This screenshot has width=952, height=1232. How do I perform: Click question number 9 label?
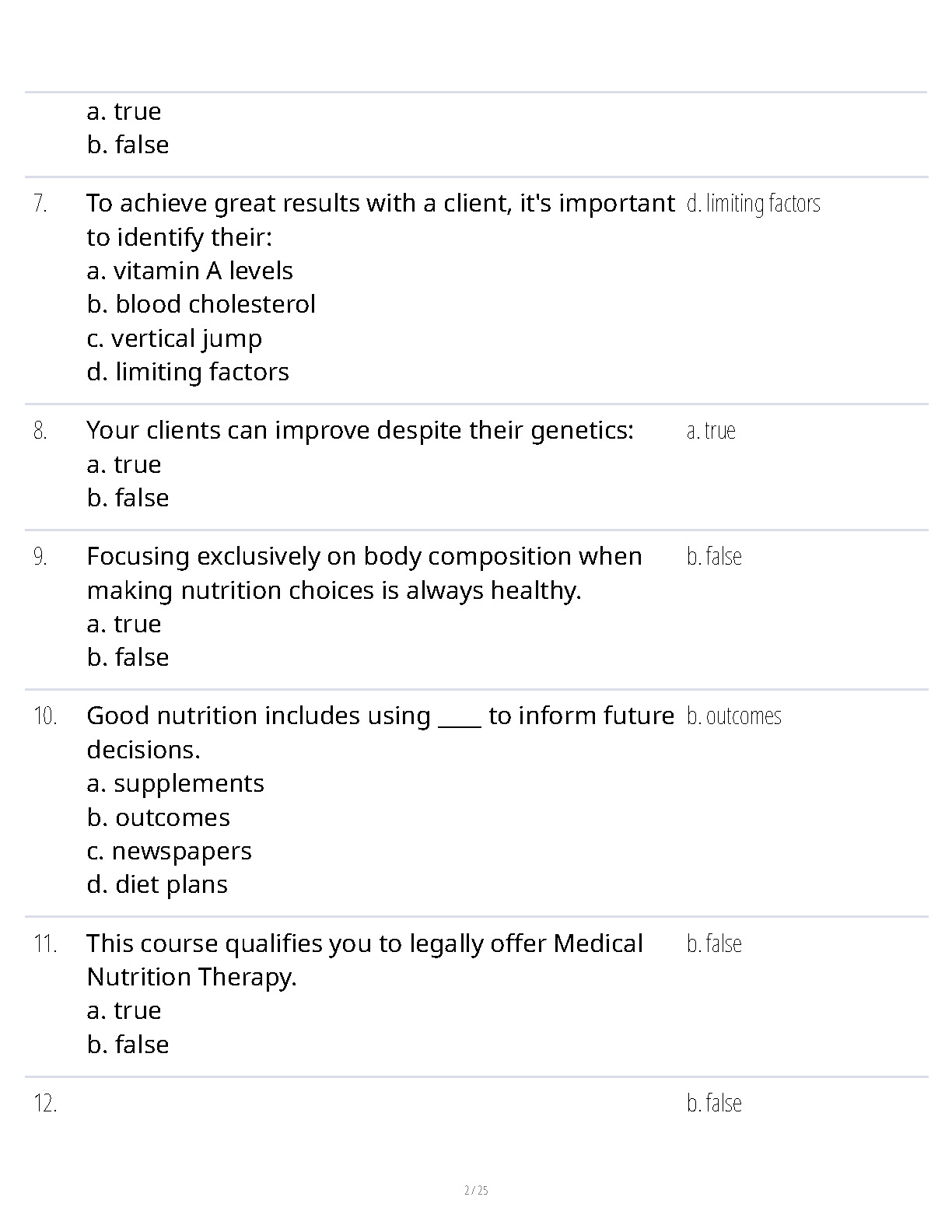click(40, 557)
